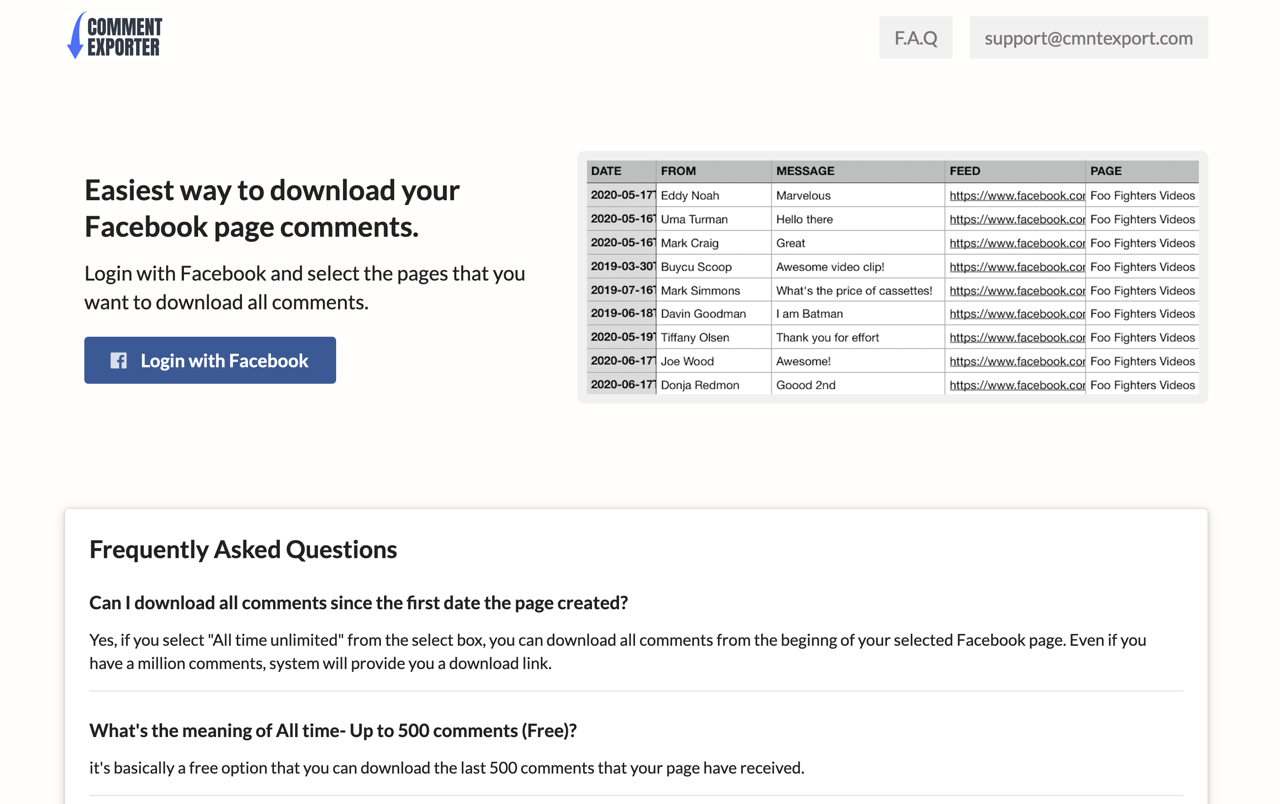Viewport: 1280px width, 804px height.
Task: Select the name Tiffany Olsen
Action: tap(695, 337)
